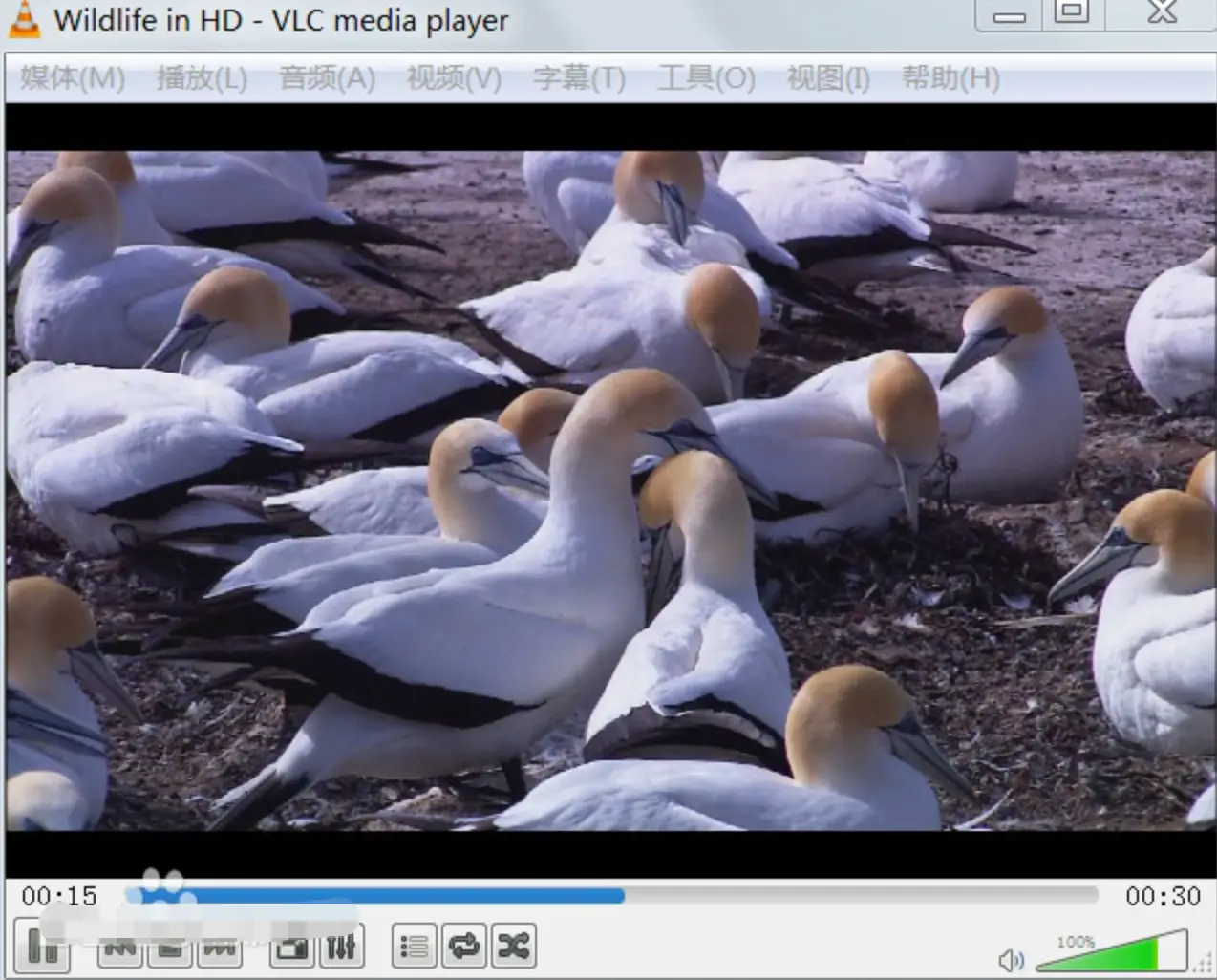Open the 媒体(M) menu
1217x980 pixels.
coord(73,78)
